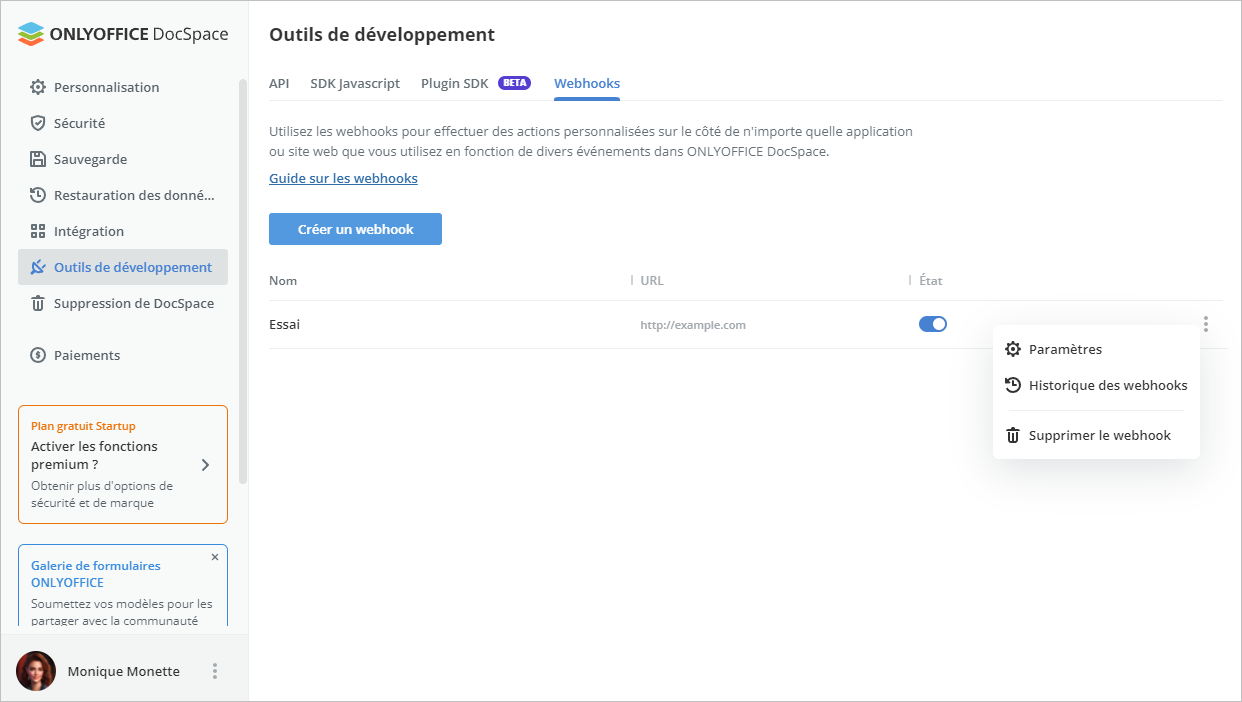Click the trash icon beside Supprimer le webhook
The image size is (1242, 702).
coord(1013,435)
